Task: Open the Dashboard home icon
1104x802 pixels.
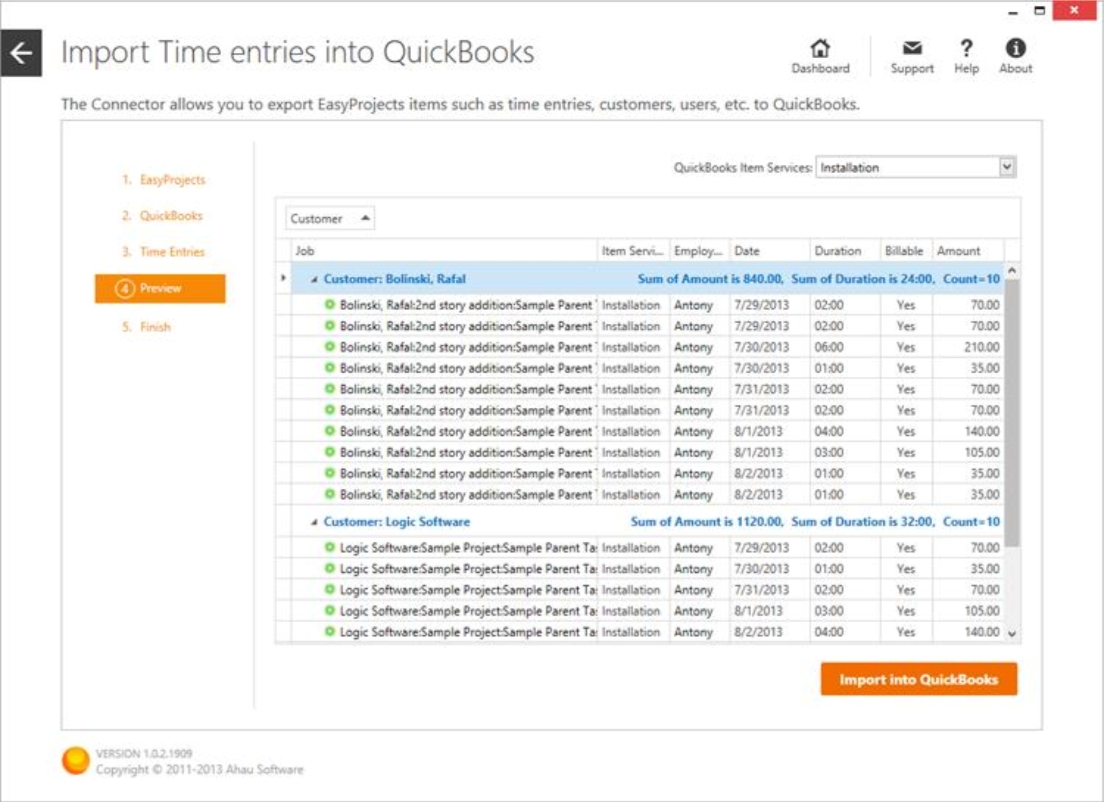Action: pyautogui.click(x=820, y=49)
